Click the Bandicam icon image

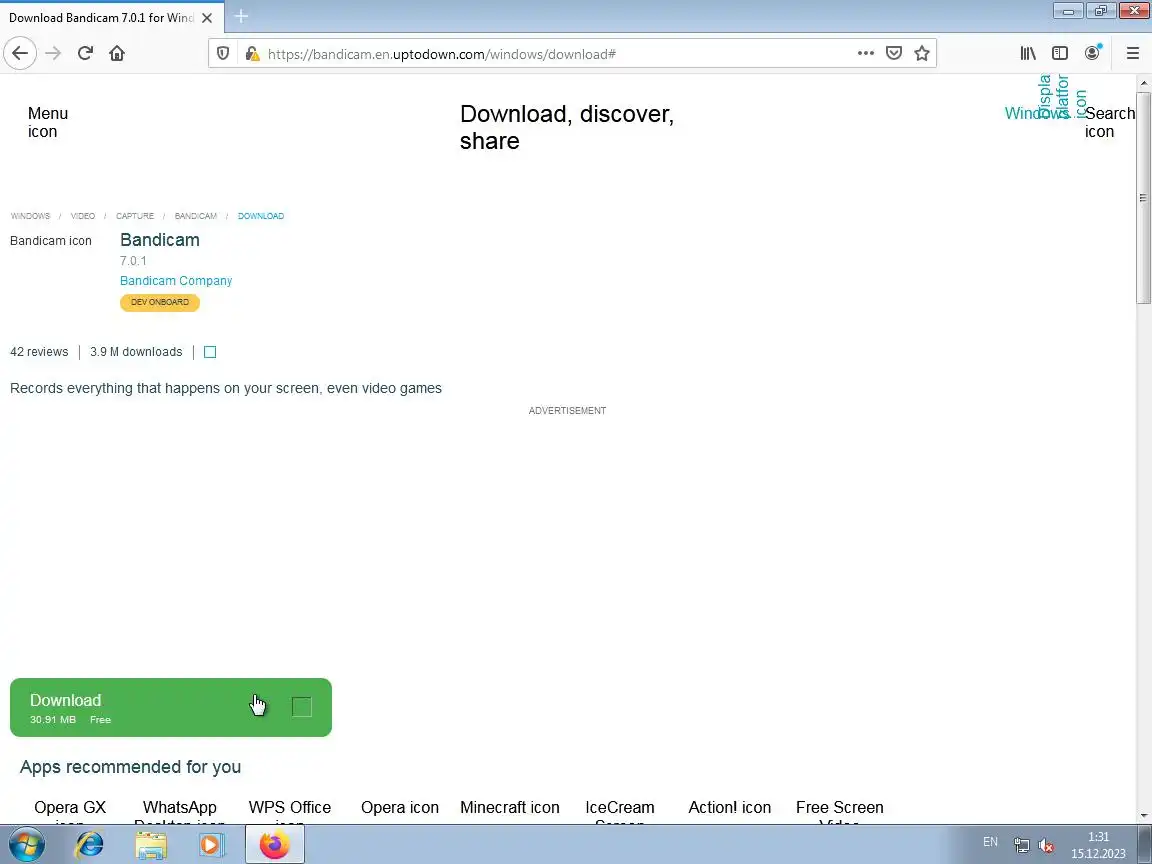51,240
